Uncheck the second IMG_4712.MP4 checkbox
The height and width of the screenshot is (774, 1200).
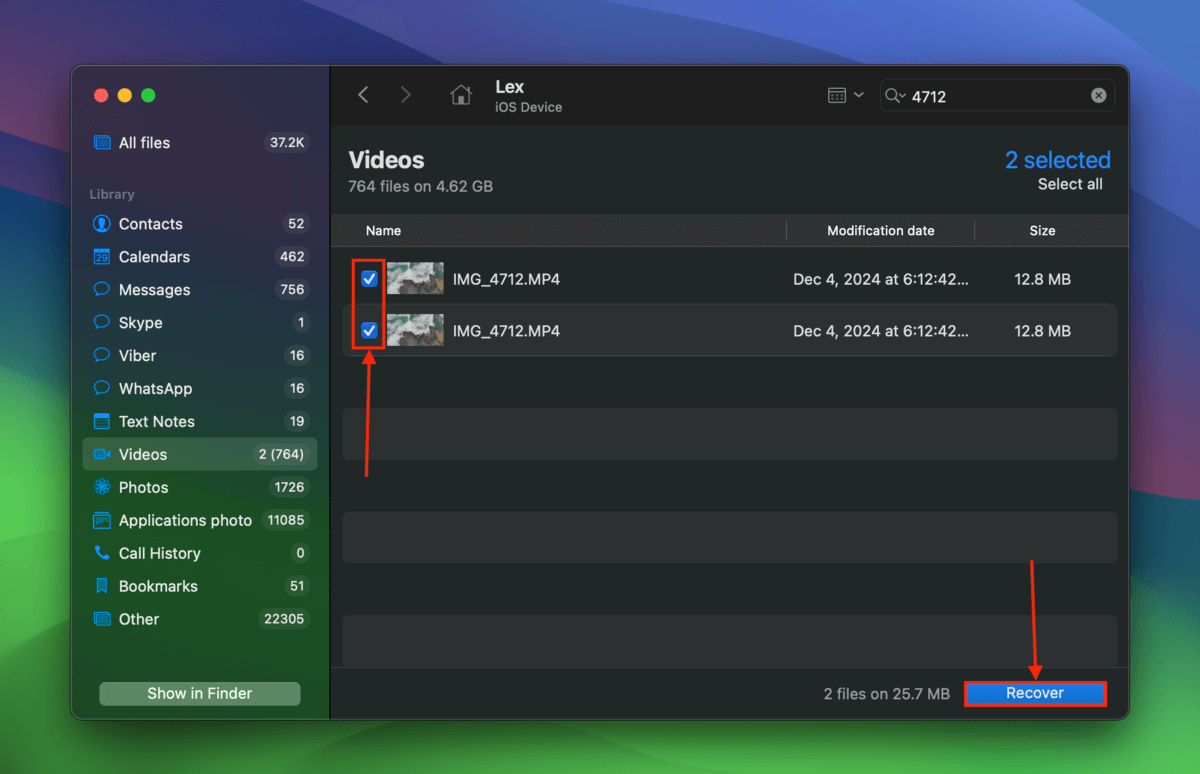tap(369, 331)
